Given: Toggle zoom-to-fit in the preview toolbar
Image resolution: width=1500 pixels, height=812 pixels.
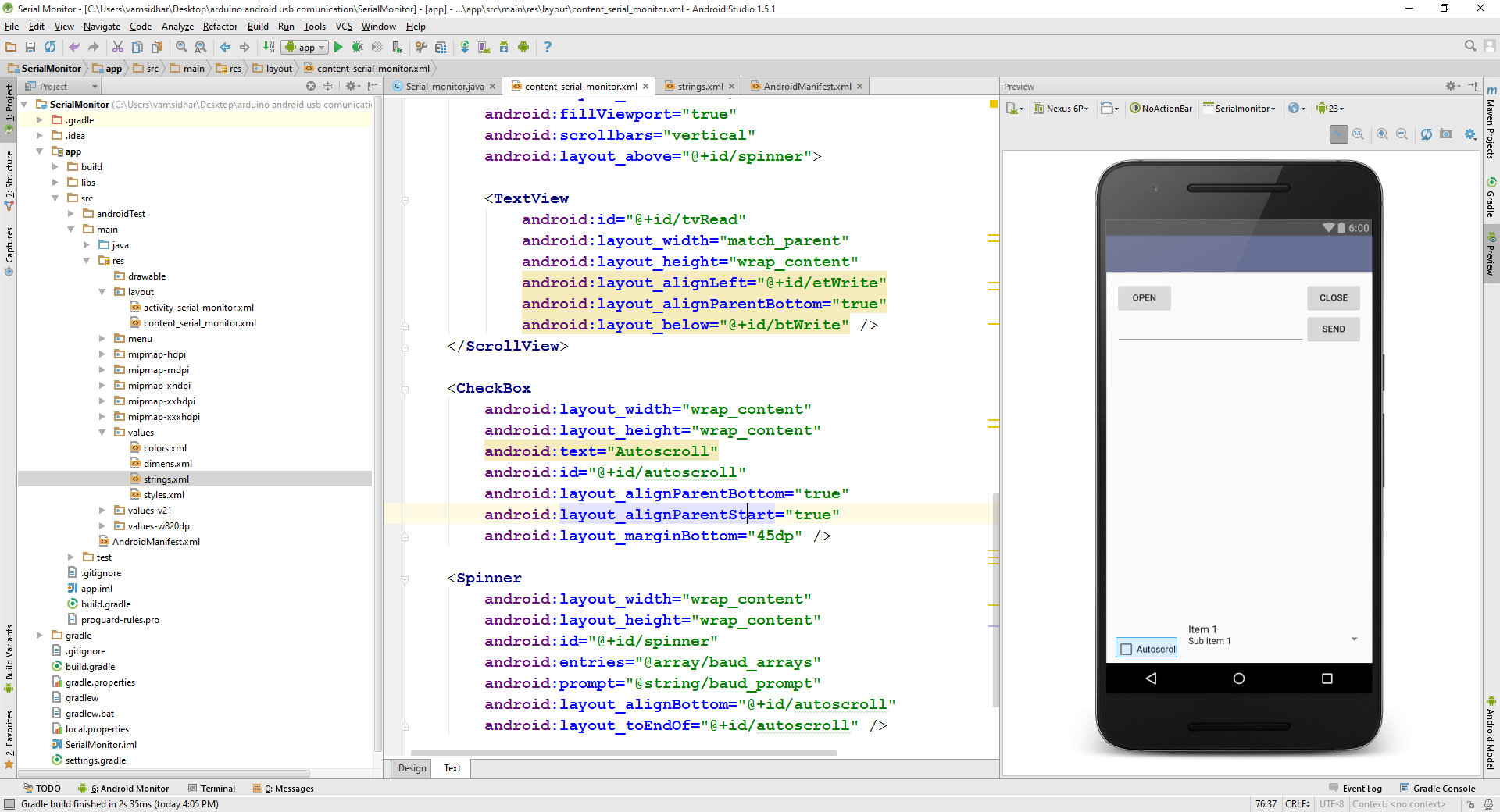Looking at the screenshot, I should click(1337, 134).
